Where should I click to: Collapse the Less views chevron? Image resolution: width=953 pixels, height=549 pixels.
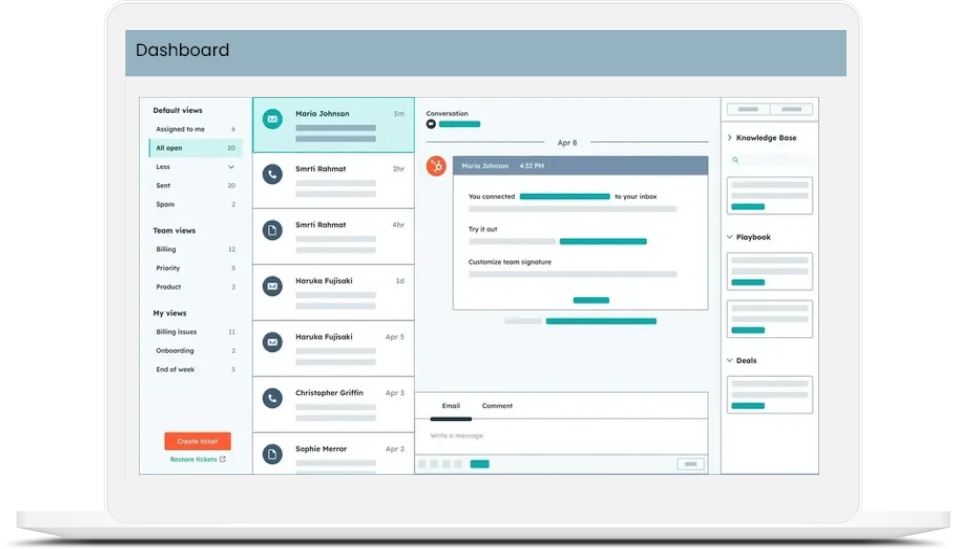point(232,167)
